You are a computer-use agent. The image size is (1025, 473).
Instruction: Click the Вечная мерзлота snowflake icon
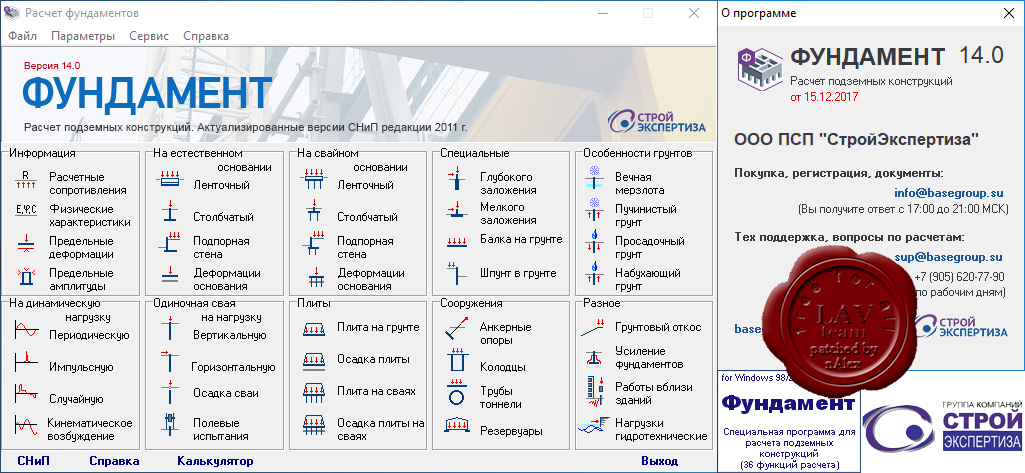coord(595,180)
